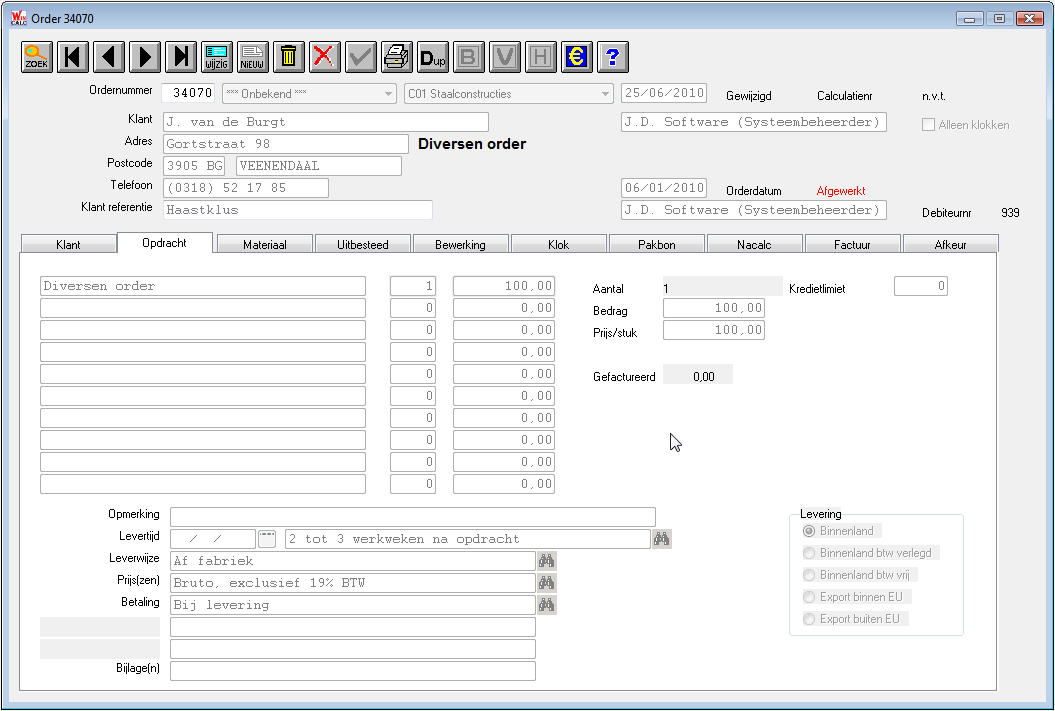1055x711 pixels.
Task: Click the V toolbar icon
Action: coord(505,57)
